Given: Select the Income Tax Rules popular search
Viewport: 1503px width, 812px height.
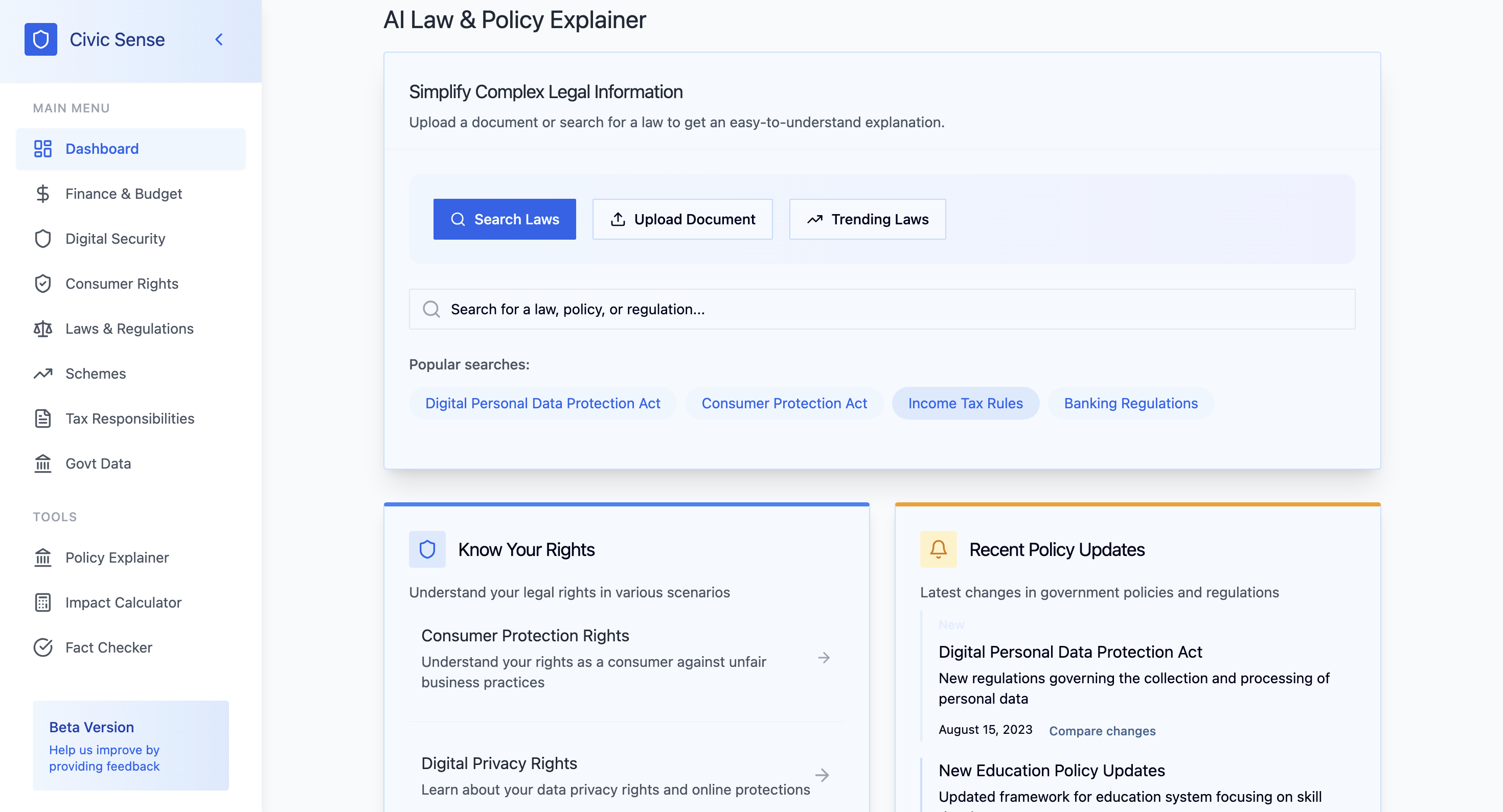Looking at the screenshot, I should [x=965, y=403].
